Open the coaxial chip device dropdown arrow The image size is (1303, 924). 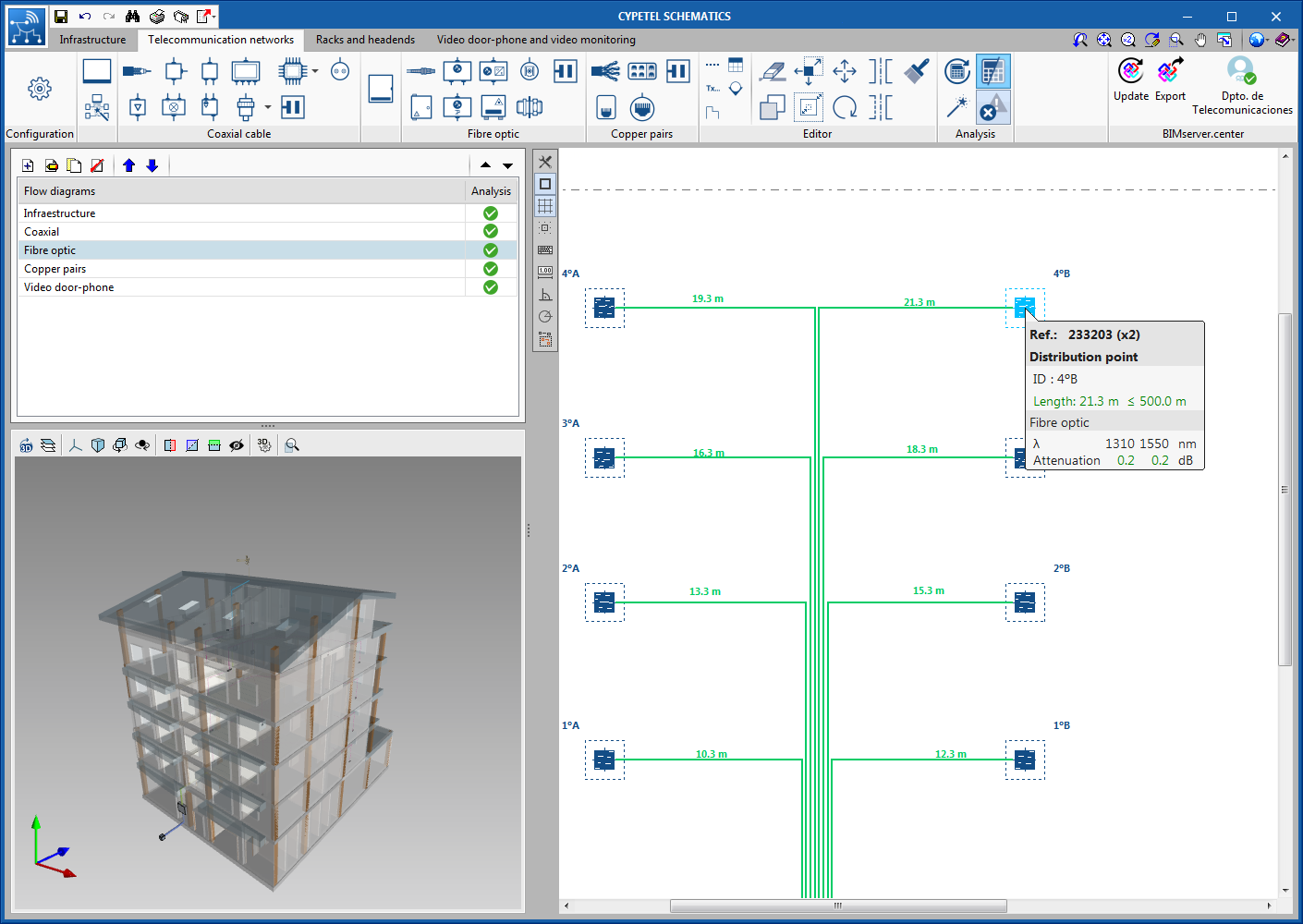[315, 71]
